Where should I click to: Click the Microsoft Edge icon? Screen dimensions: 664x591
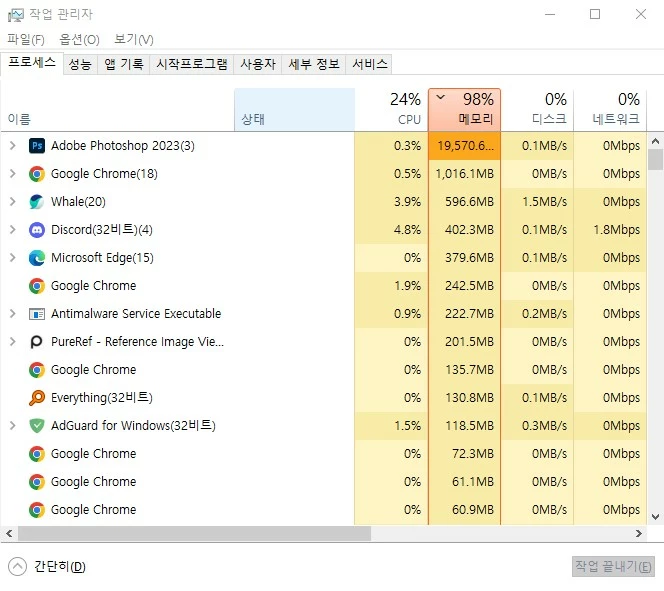pos(37,258)
